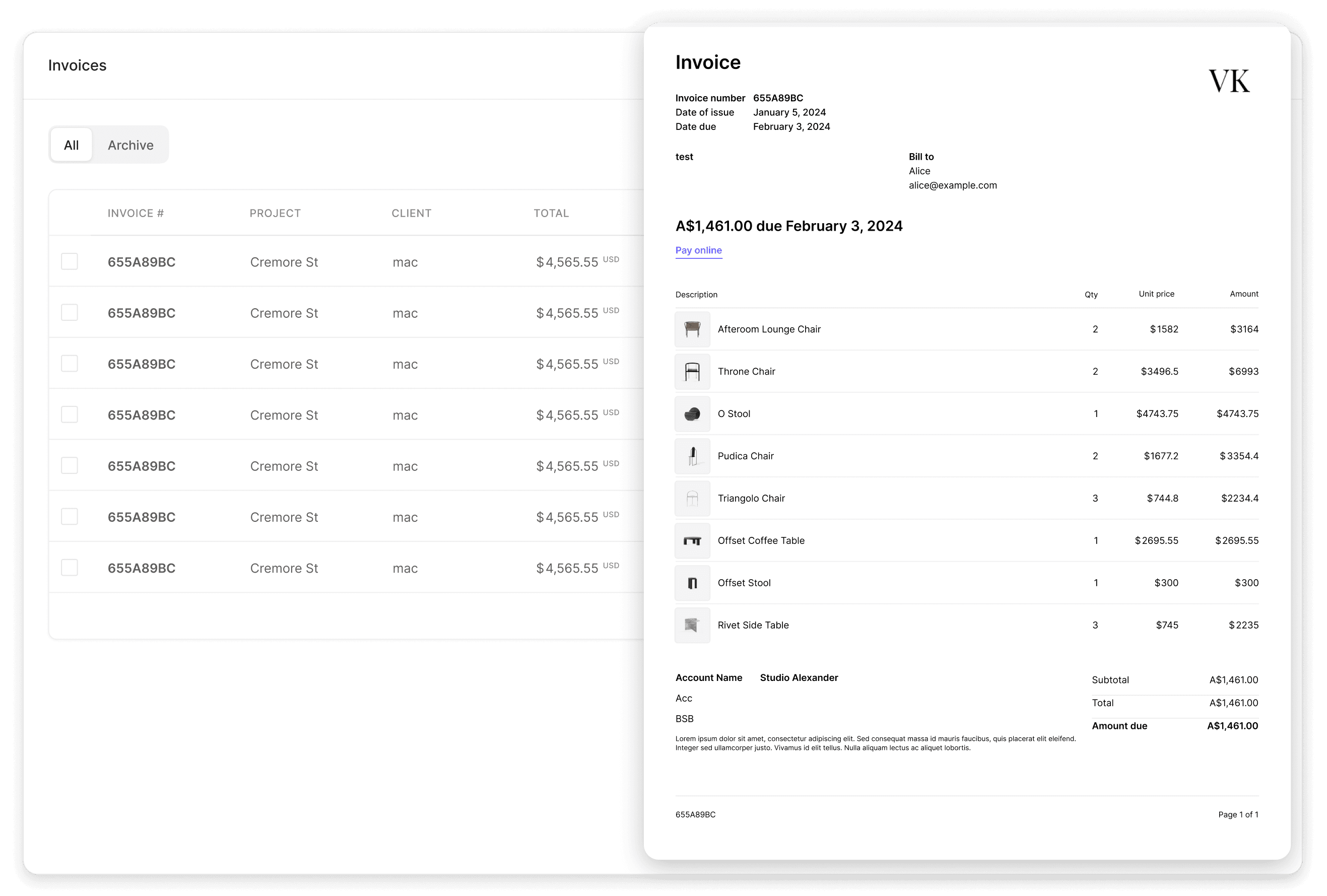Screen dimensions: 1327x896
Task: Switch to the Archive tab
Action: click(130, 145)
